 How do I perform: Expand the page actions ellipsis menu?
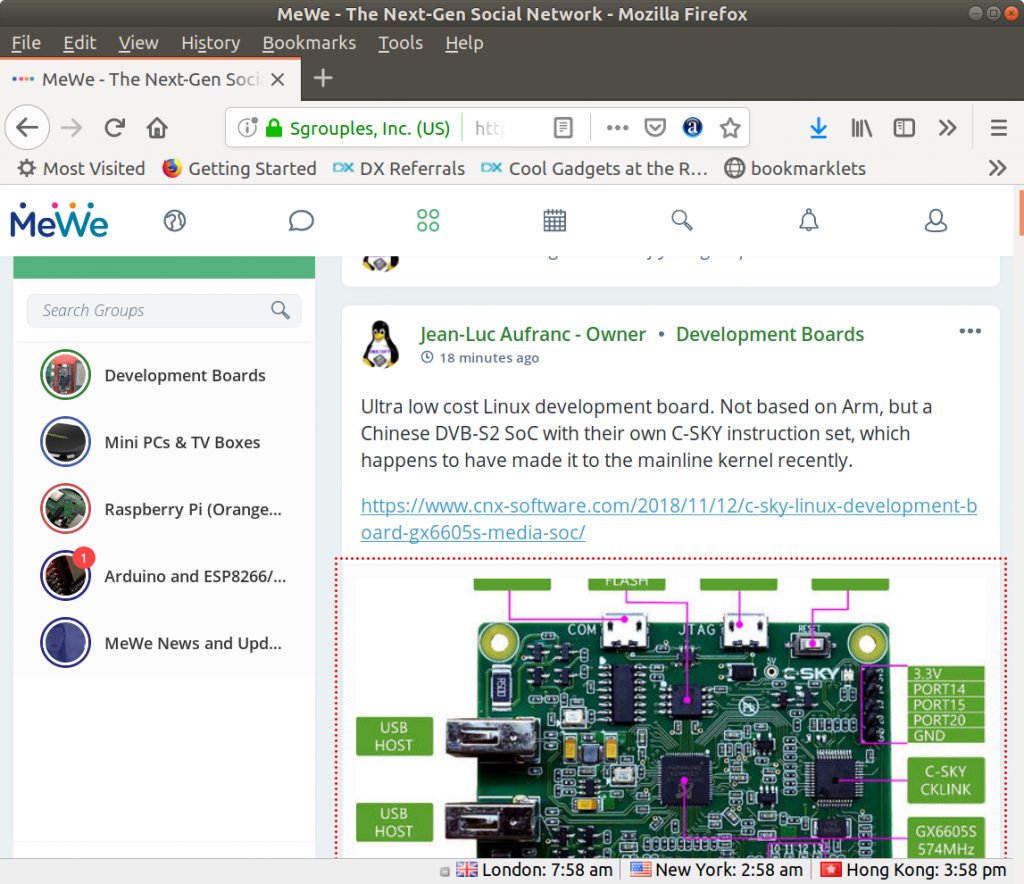pos(618,128)
